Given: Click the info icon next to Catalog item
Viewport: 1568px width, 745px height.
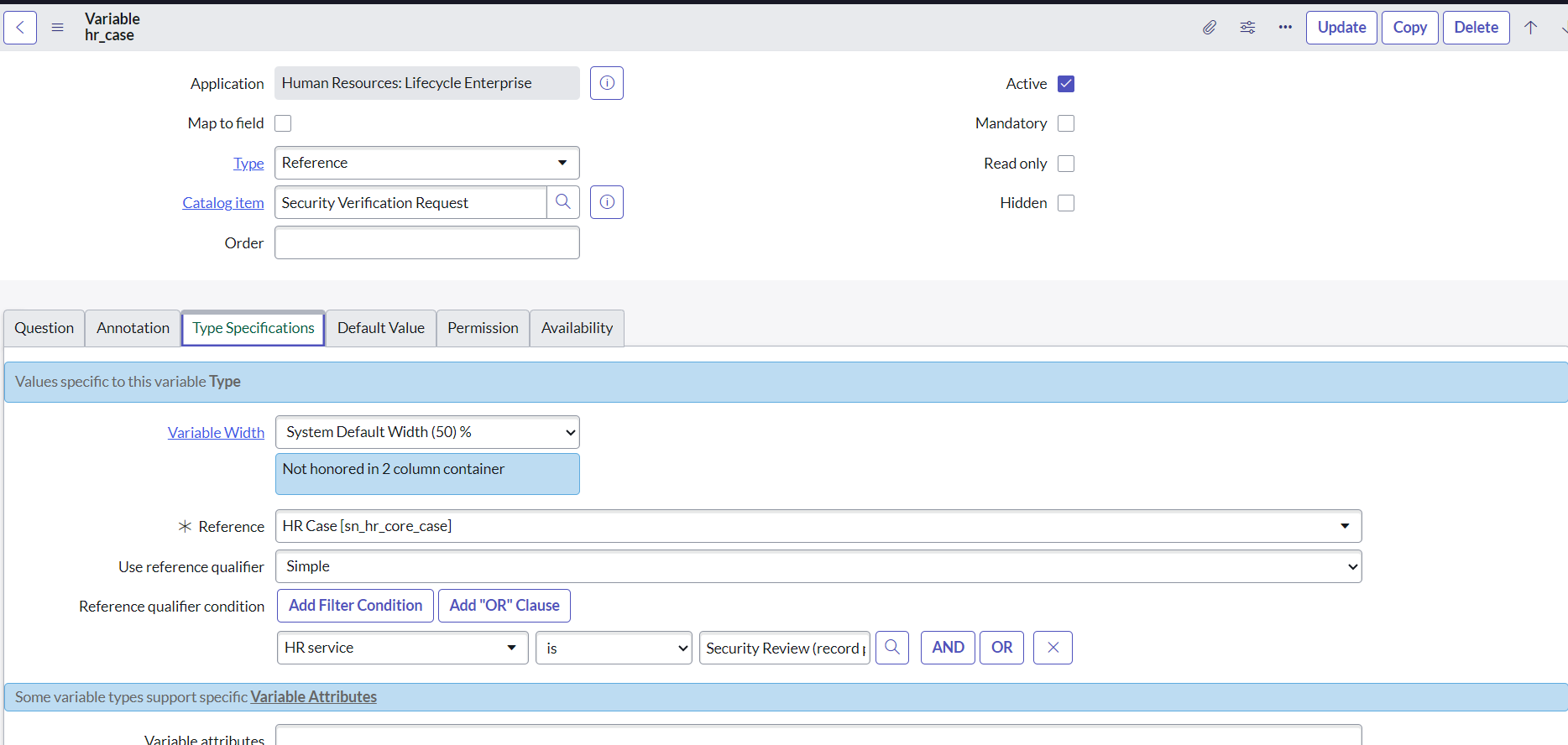Looking at the screenshot, I should pos(607,202).
